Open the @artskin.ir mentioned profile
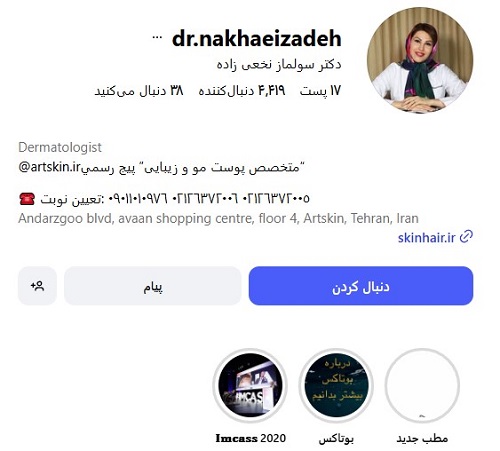Screen dimensions: 500x451 (x=50, y=167)
